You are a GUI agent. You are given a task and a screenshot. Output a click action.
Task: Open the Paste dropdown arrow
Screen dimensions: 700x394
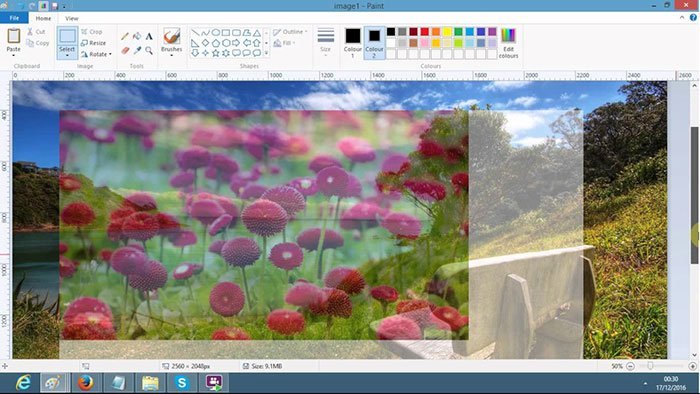[x=13, y=55]
